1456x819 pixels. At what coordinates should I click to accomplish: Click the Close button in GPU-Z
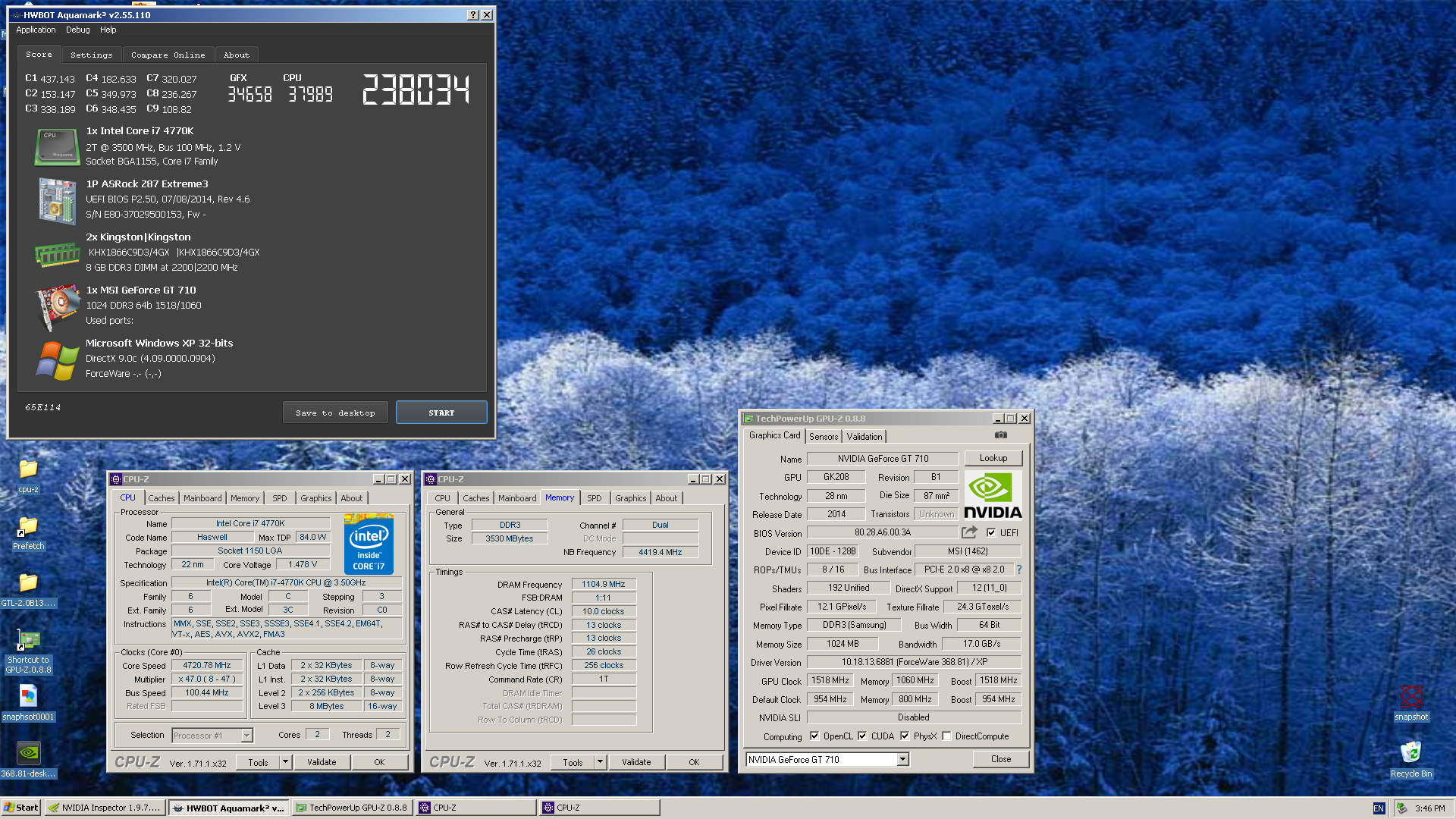[x=1001, y=759]
